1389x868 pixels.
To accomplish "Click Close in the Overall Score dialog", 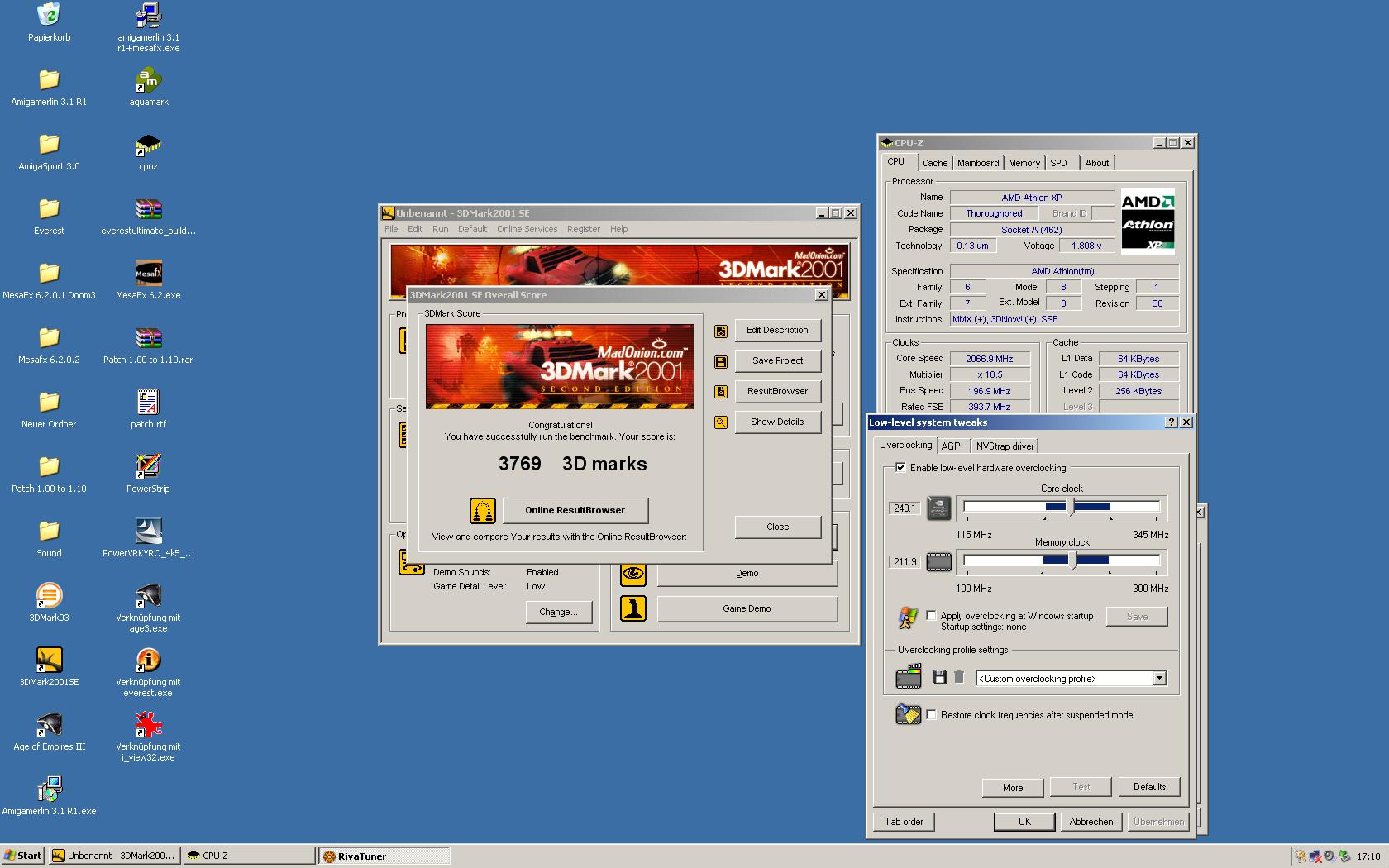I will coord(777,527).
